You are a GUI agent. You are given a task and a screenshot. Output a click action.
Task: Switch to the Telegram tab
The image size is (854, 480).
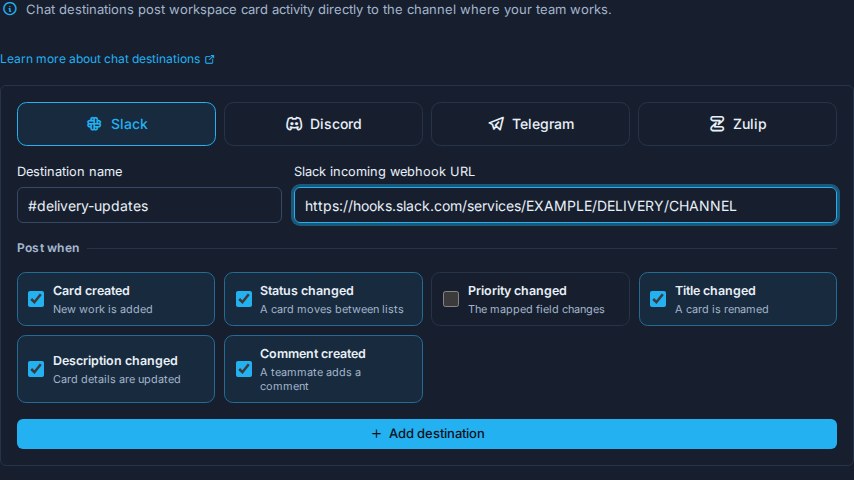[x=530, y=124]
